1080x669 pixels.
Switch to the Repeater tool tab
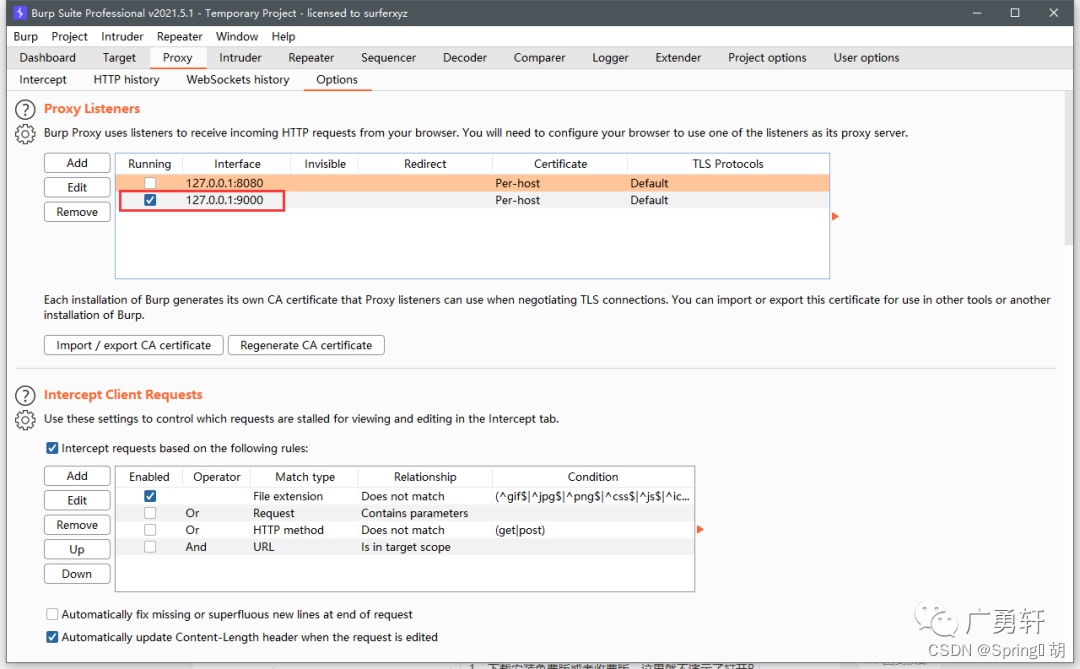tap(311, 58)
